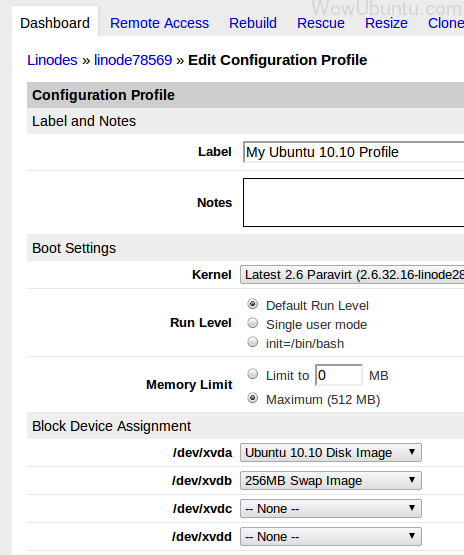This screenshot has width=464, height=555.
Task: Select Maximum (512 MB) memory option
Action: [252, 398]
